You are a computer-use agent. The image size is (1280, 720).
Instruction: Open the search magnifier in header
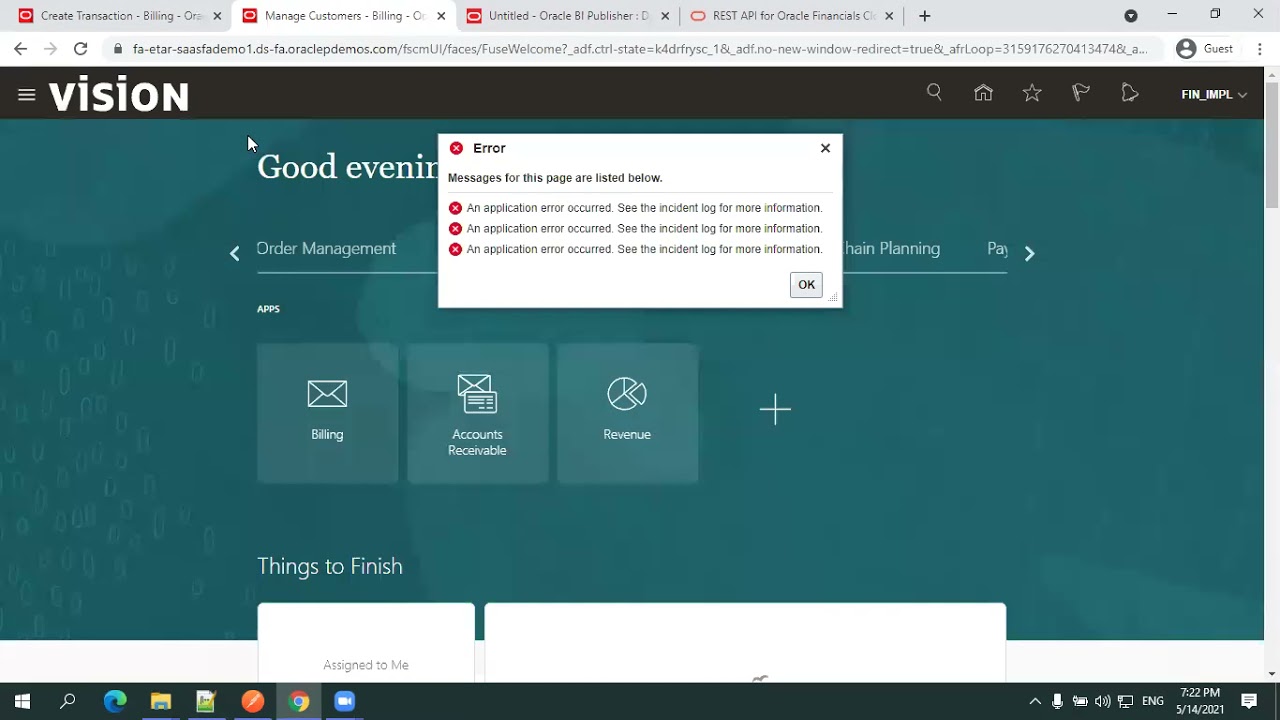[934, 93]
